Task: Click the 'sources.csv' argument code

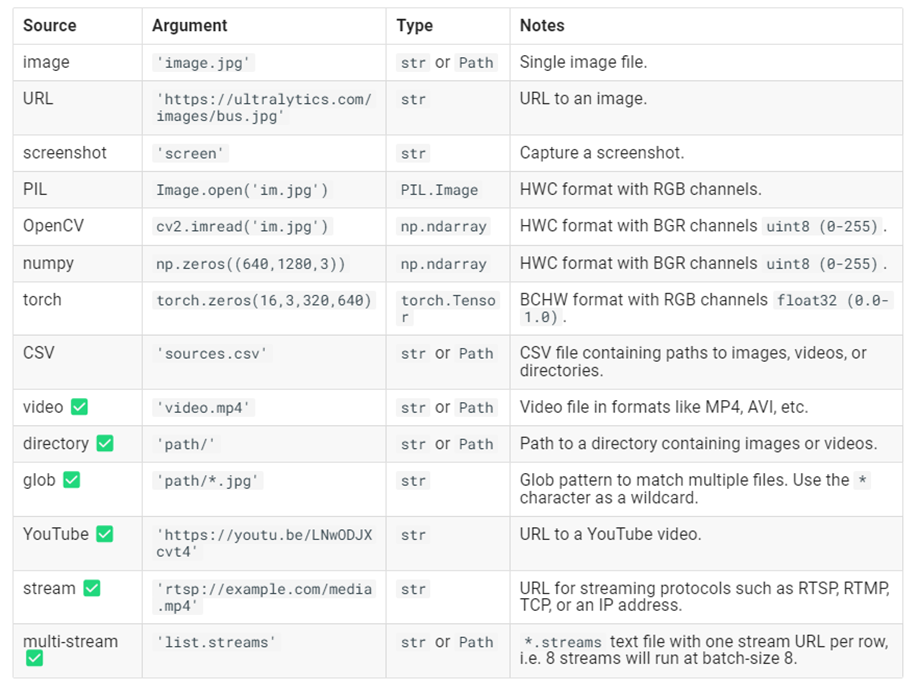Action: [212, 354]
